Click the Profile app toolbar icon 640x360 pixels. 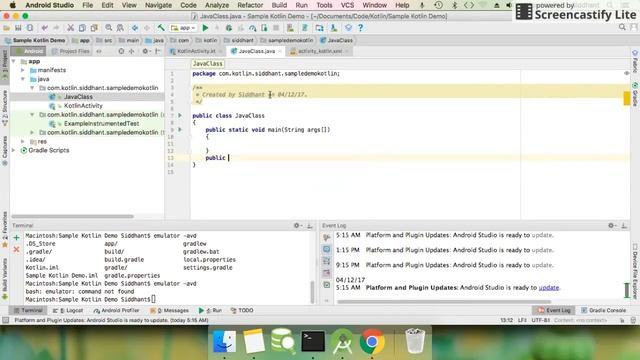253,28
